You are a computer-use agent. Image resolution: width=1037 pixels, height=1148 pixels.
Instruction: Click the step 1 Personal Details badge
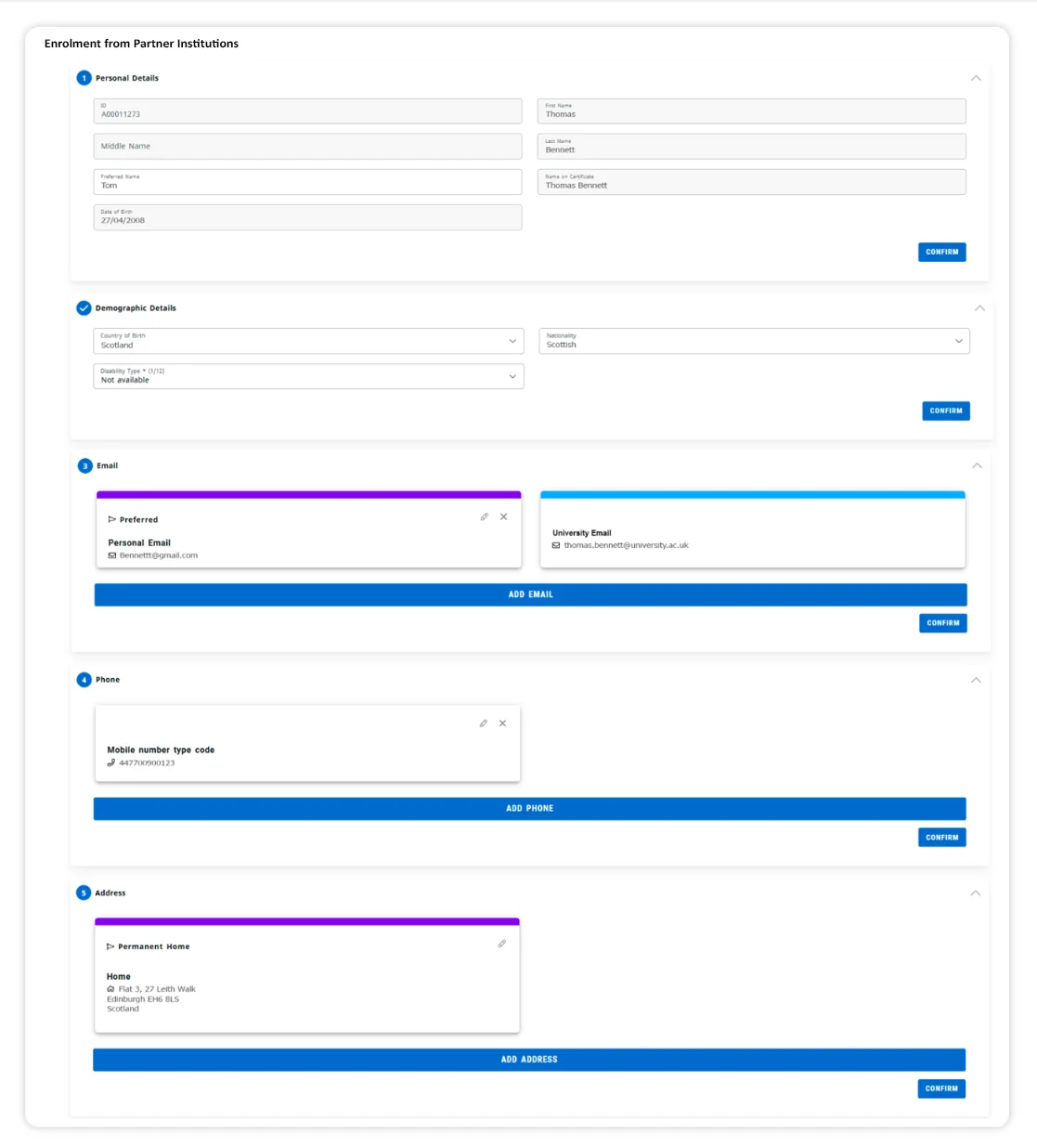(x=84, y=78)
